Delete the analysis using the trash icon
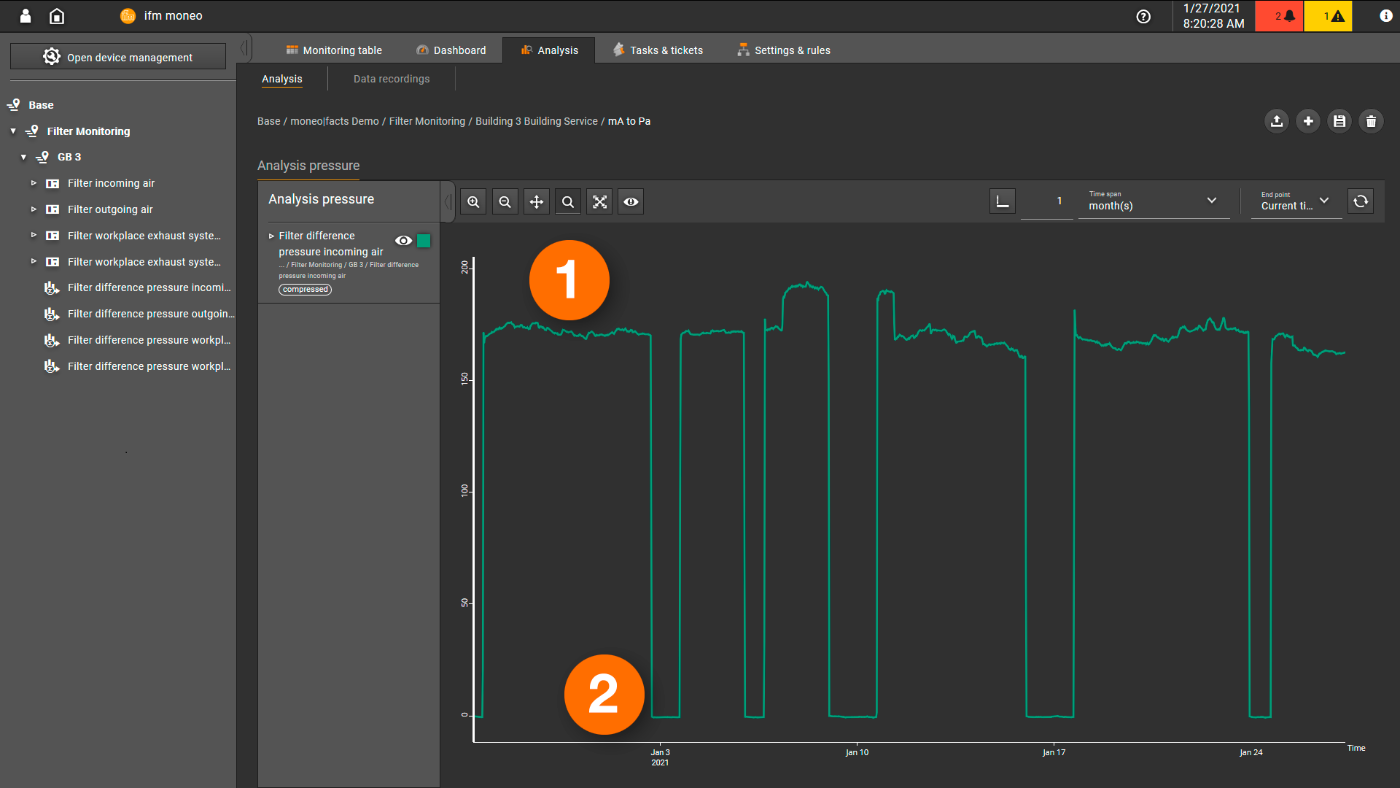 click(1371, 120)
